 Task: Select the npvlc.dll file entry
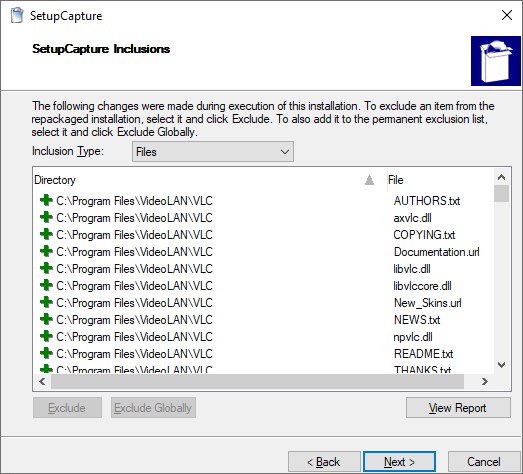(x=413, y=337)
